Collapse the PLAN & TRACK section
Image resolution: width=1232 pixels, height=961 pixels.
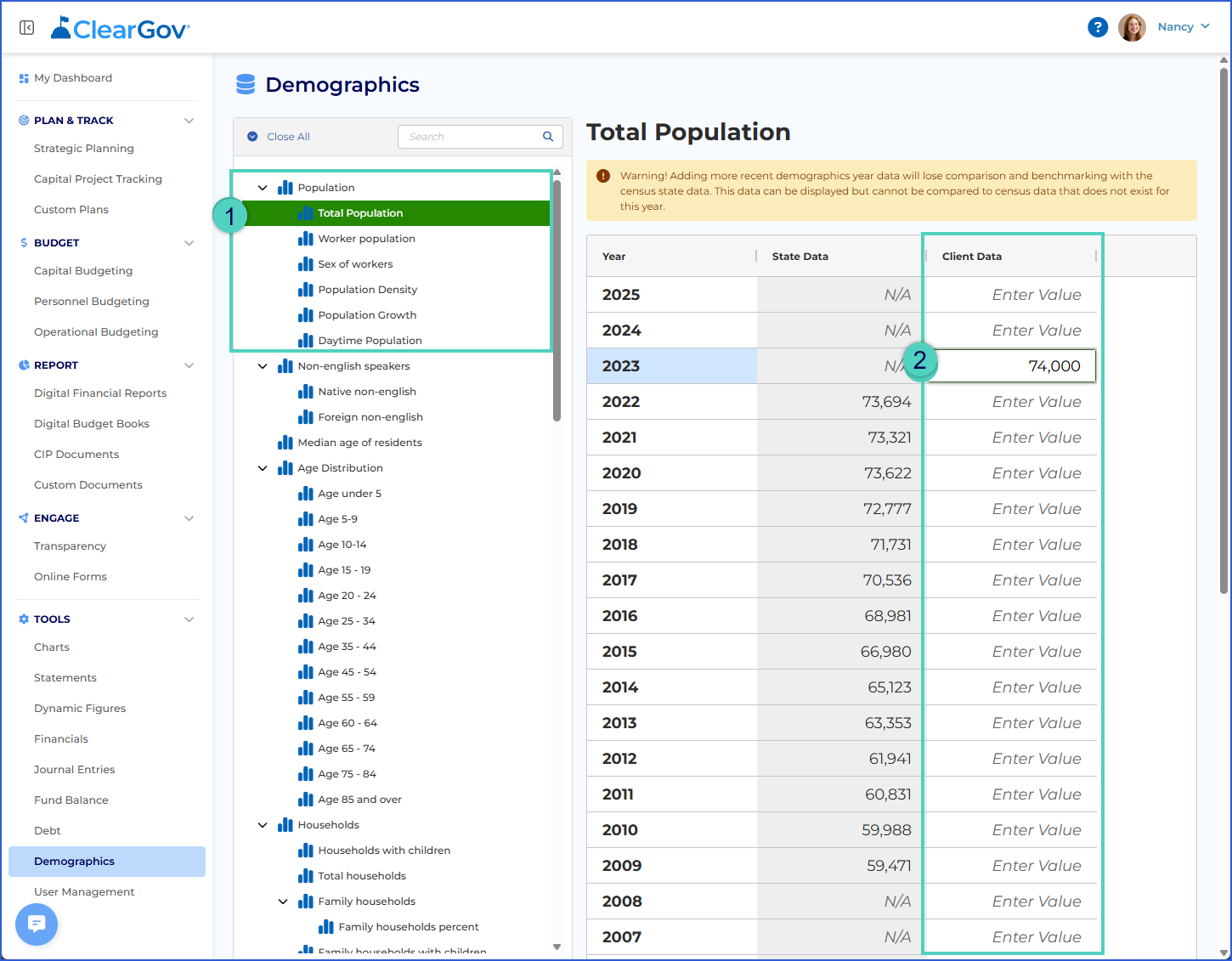189,121
